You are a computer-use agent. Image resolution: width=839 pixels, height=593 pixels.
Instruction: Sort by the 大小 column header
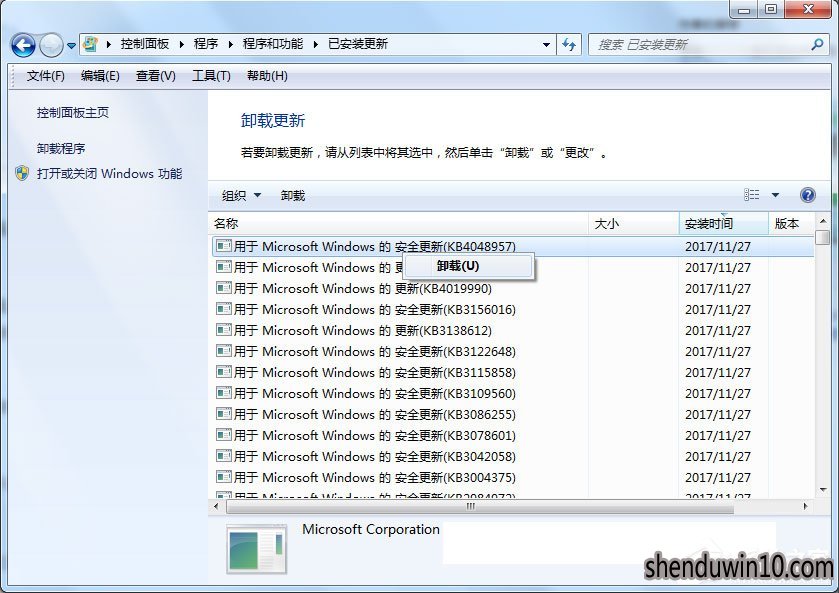click(x=634, y=224)
